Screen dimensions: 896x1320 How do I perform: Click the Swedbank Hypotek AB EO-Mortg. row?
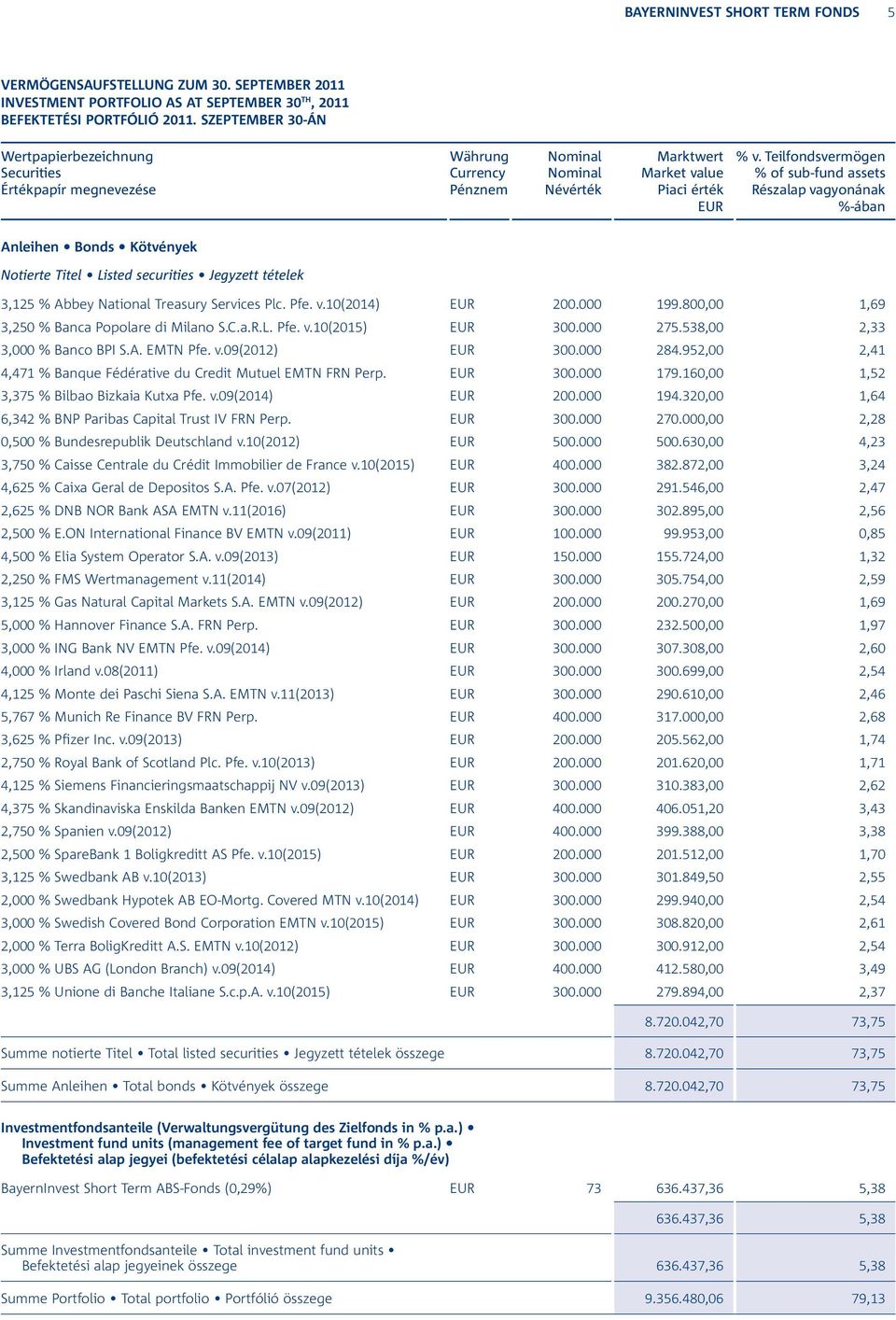click(x=443, y=899)
